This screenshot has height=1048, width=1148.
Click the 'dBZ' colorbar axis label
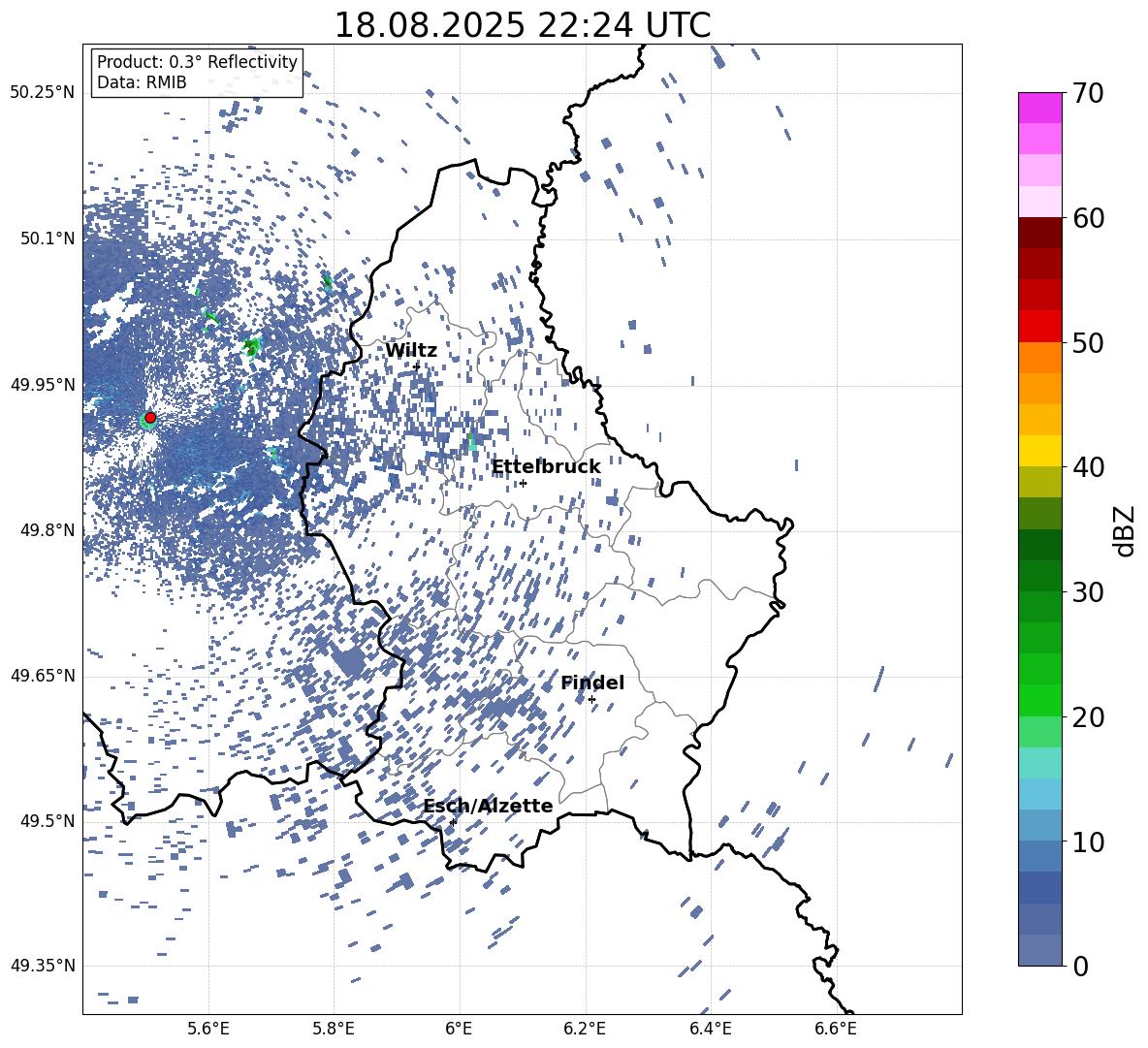tap(1126, 530)
